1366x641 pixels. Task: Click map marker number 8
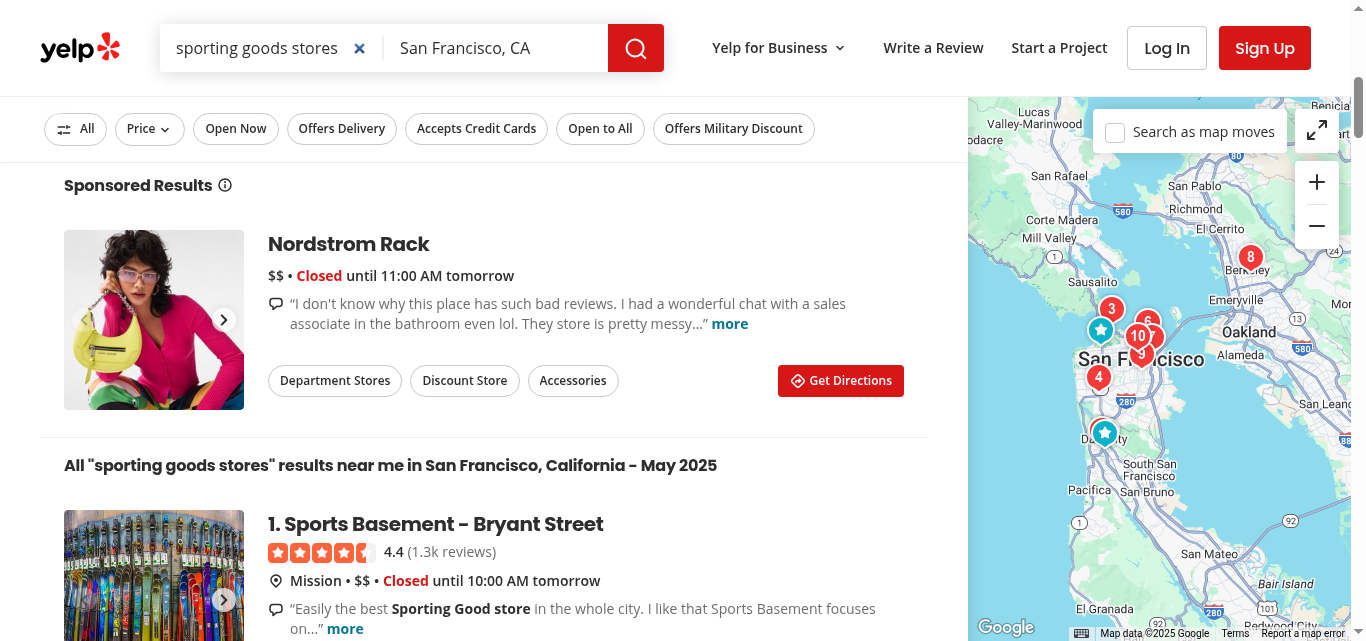click(1250, 258)
